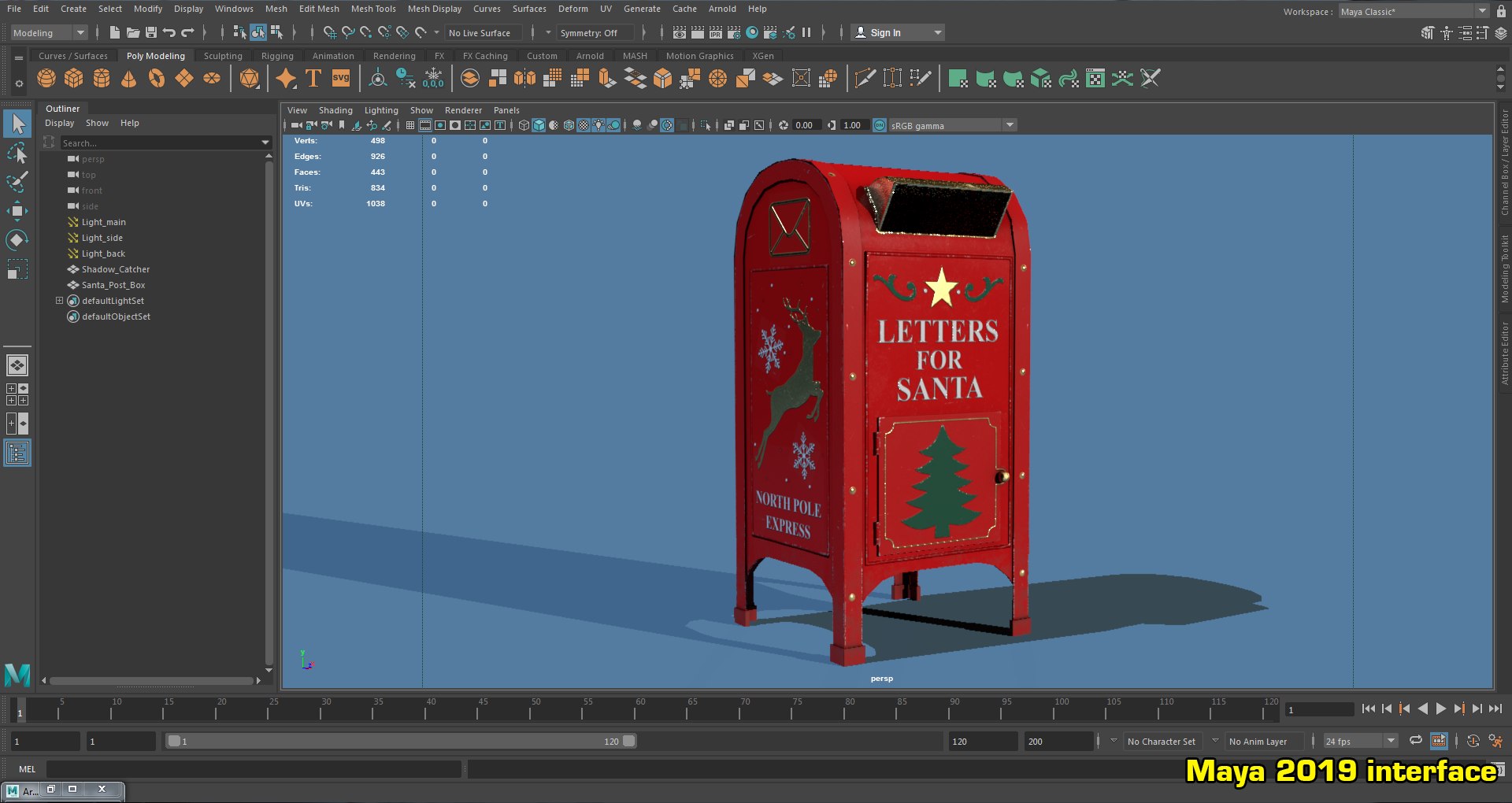The image size is (1512, 803).
Task: Step forward one frame
Action: pos(1477,709)
